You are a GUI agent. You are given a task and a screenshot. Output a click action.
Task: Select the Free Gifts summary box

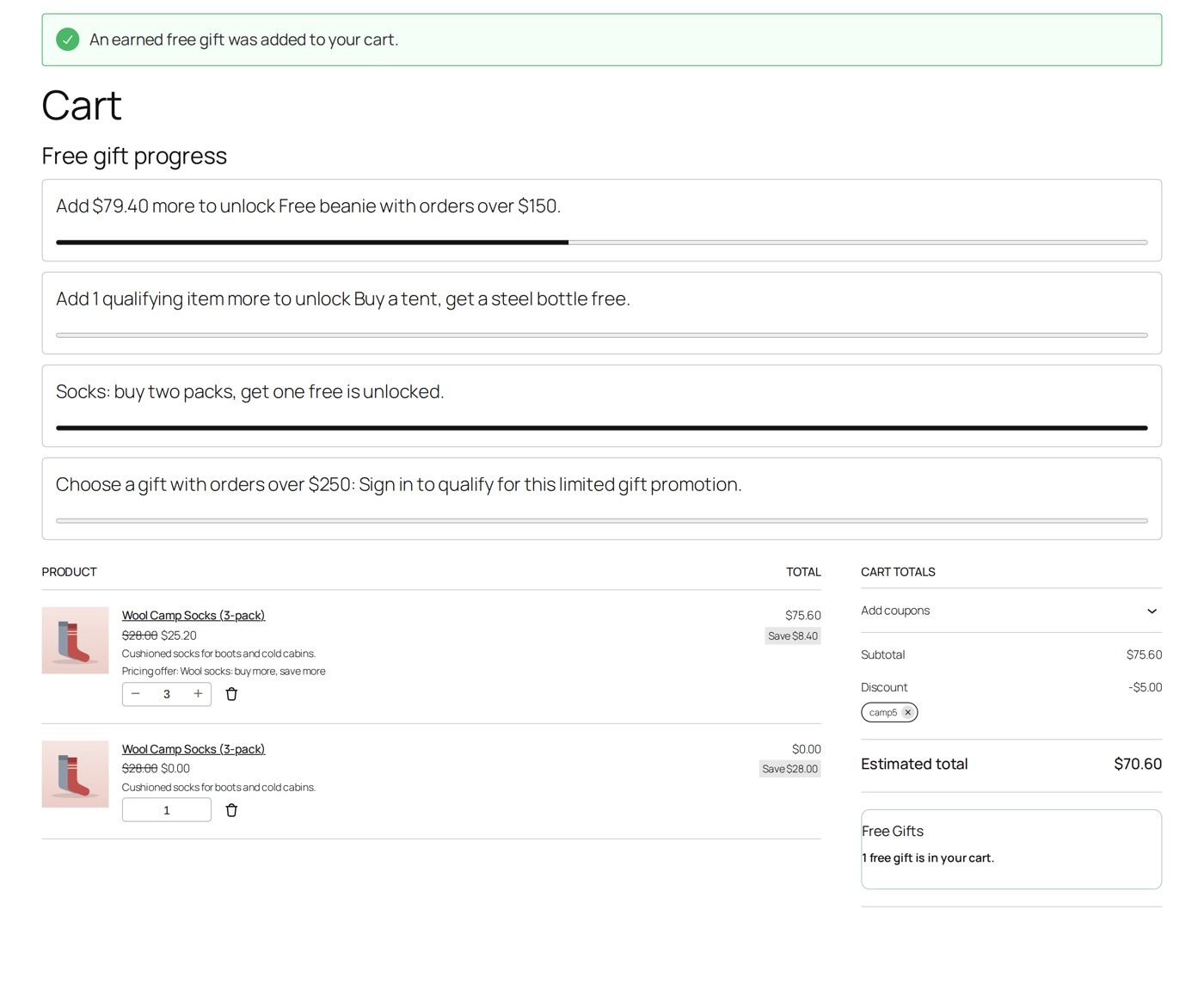[1011, 849]
